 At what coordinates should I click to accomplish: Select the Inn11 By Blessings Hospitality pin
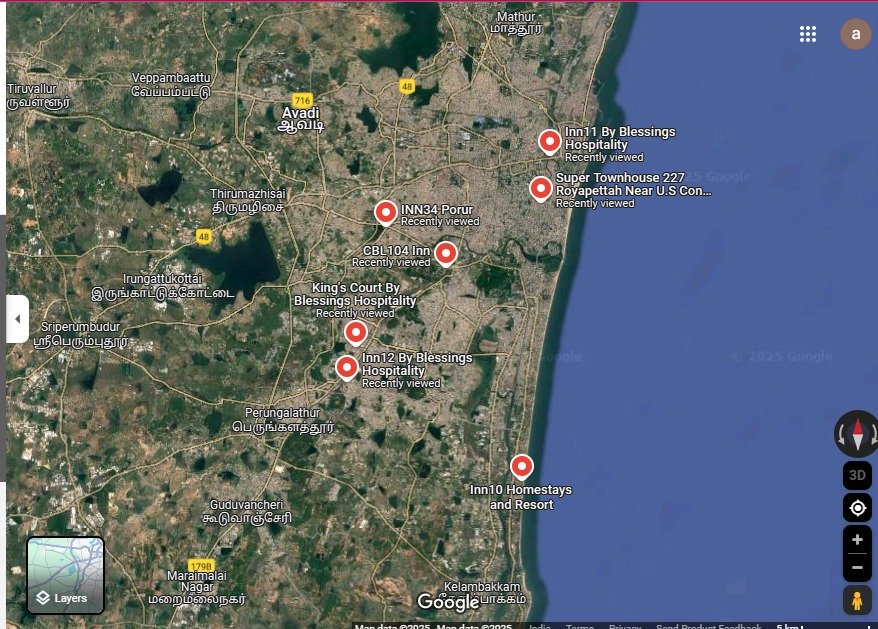click(x=550, y=141)
